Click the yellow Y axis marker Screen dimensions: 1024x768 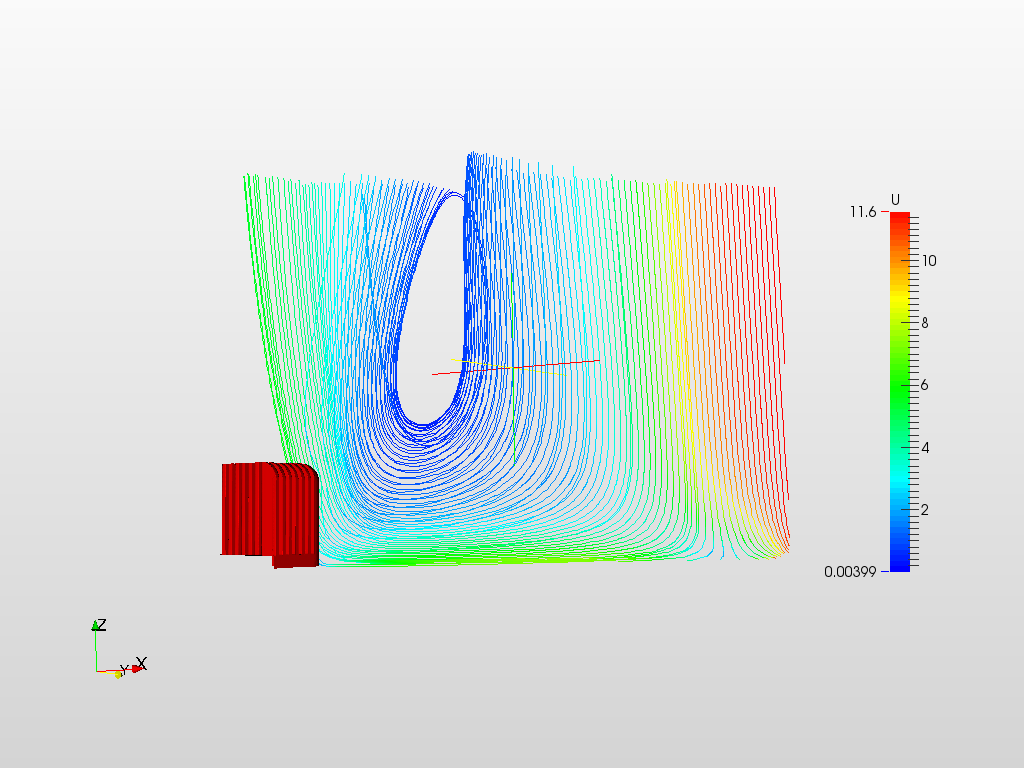click(118, 675)
